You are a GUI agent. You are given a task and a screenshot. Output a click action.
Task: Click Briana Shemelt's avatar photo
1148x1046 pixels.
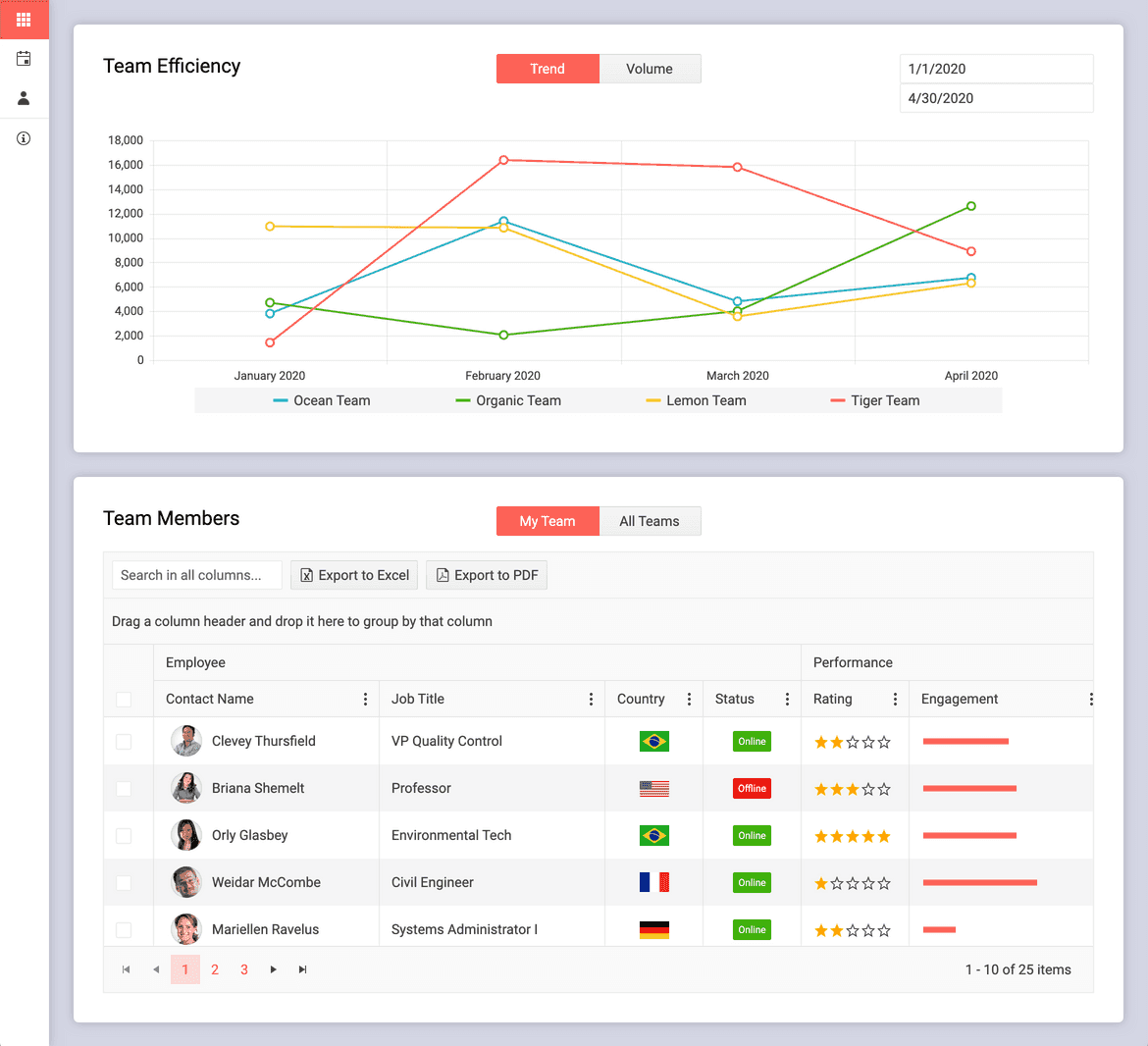pos(185,788)
